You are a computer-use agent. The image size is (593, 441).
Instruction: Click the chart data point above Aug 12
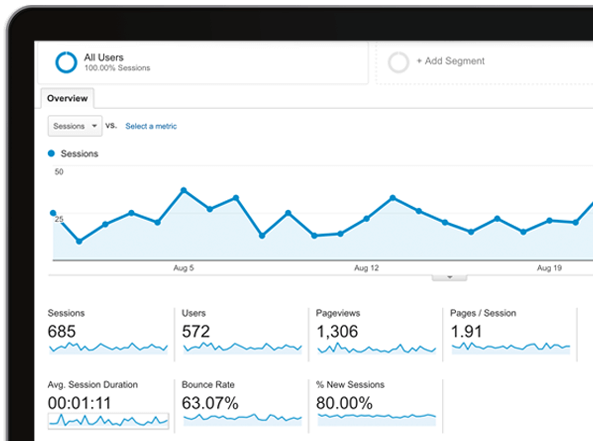pos(366,219)
